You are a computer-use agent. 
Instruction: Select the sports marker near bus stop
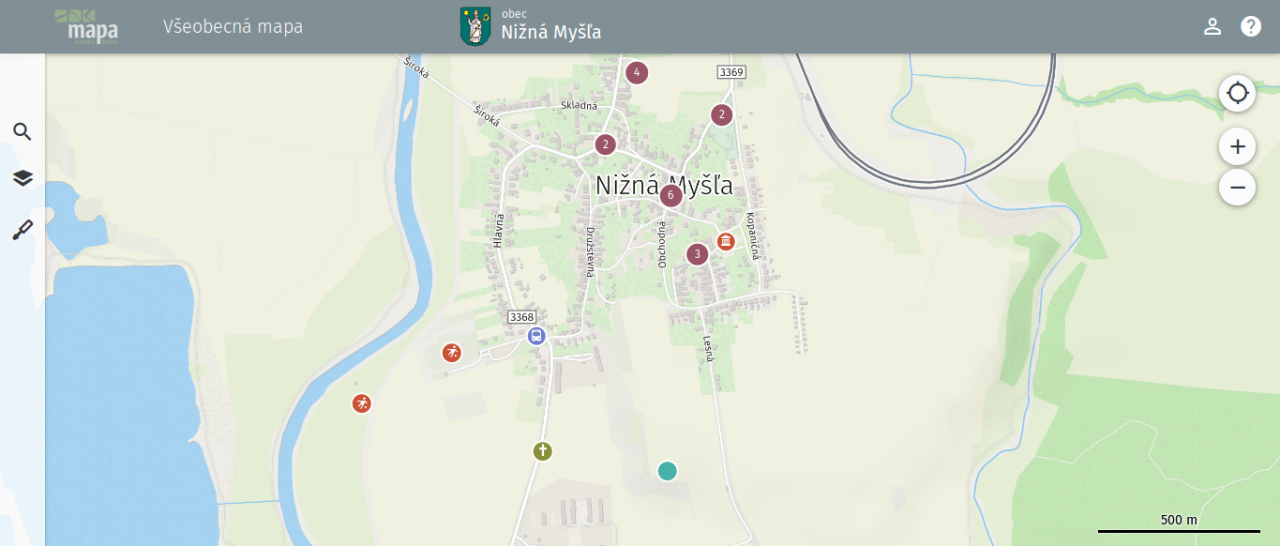click(x=452, y=353)
